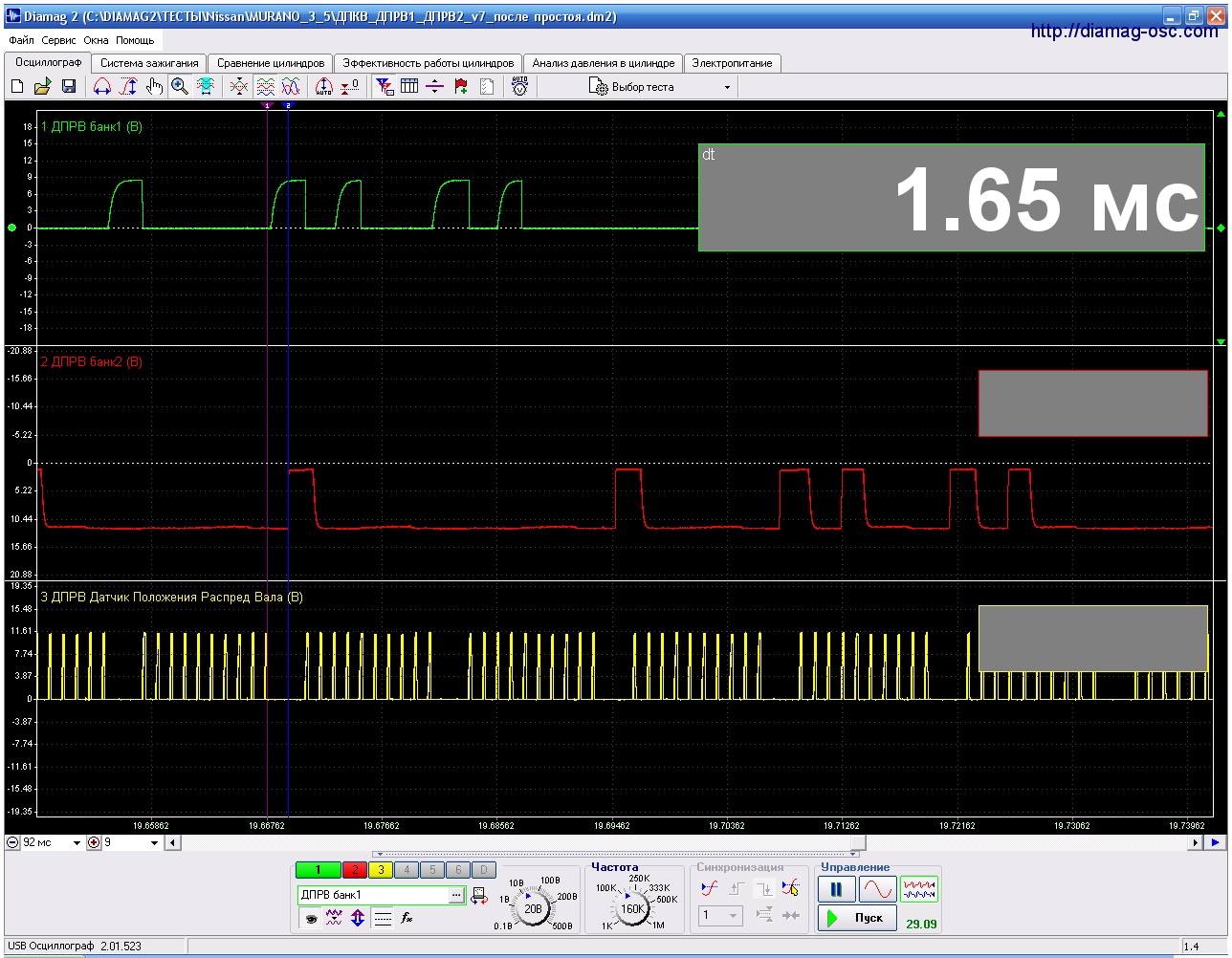The width and height of the screenshot is (1232, 958).
Task: Click the red divider measurement icon
Action: click(435, 87)
